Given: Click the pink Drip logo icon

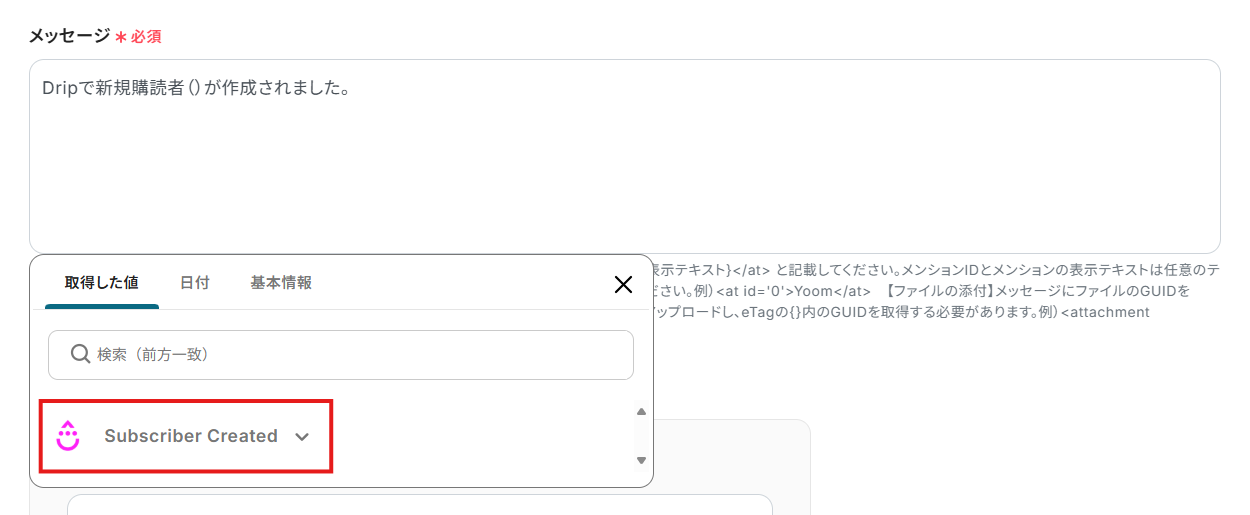Looking at the screenshot, I should click(x=68, y=436).
